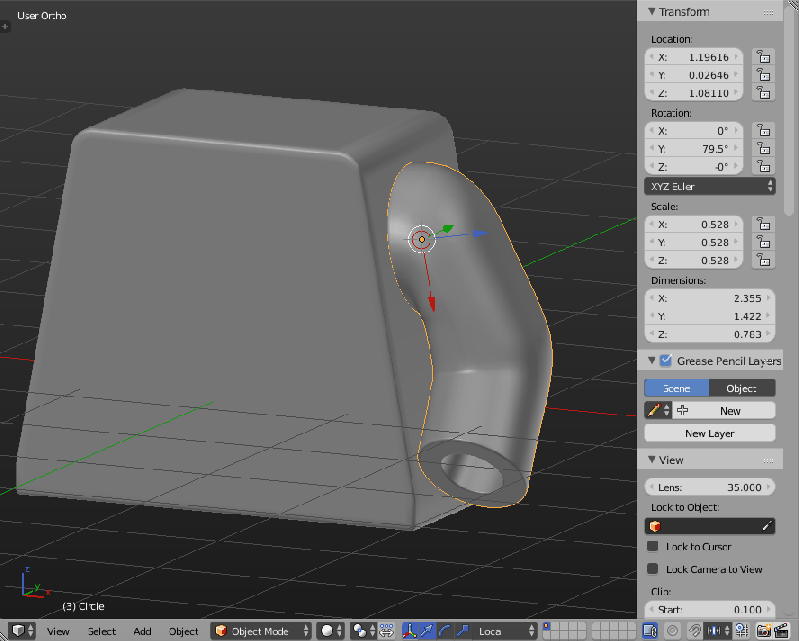The width and height of the screenshot is (799, 641).
Task: Click the blue Z manipulator arrow
Action: pyautogui.click(x=480, y=233)
